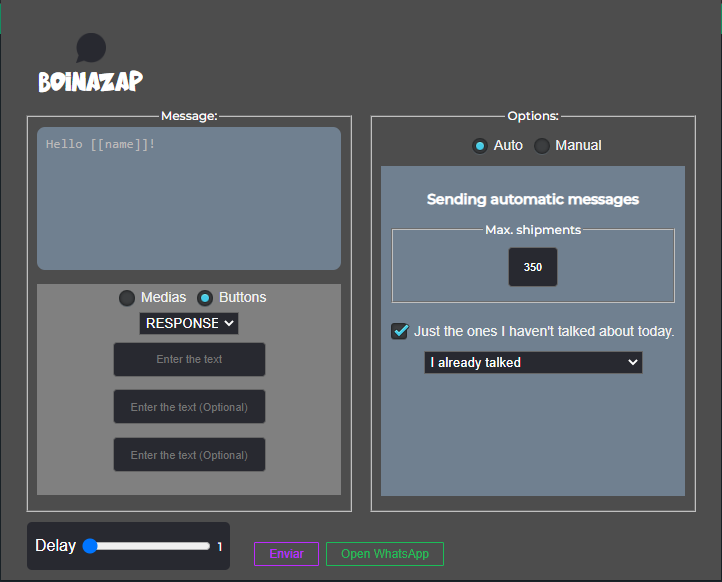Click the 'Message:' legend label
Screen dimensions: 722x582
click(x=189, y=116)
